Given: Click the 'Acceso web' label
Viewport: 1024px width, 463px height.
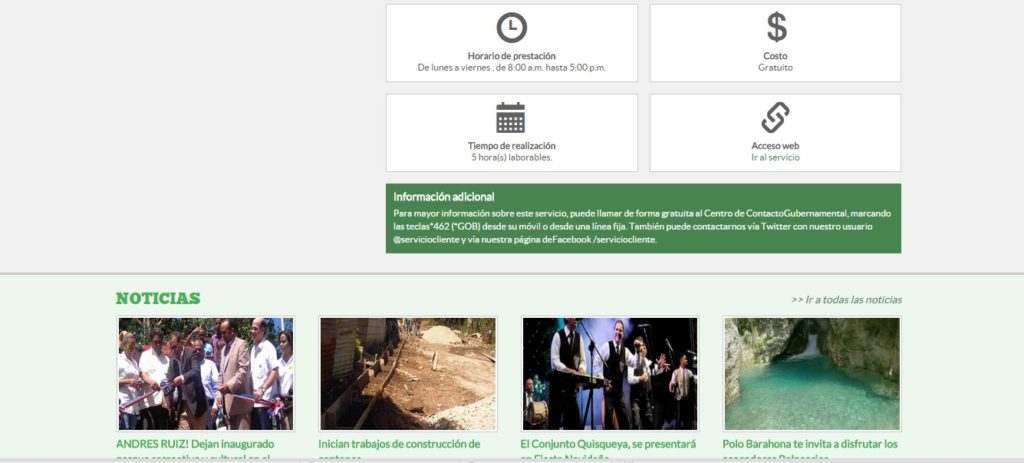Looking at the screenshot, I should click(x=775, y=146).
